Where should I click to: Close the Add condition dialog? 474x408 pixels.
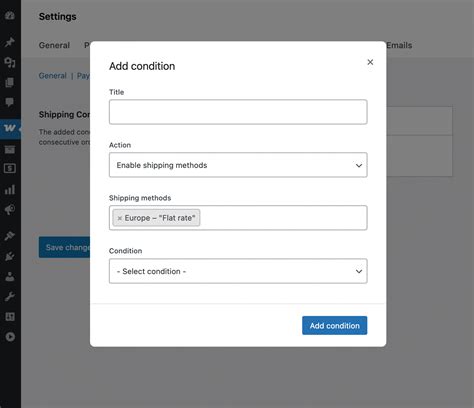click(x=370, y=62)
